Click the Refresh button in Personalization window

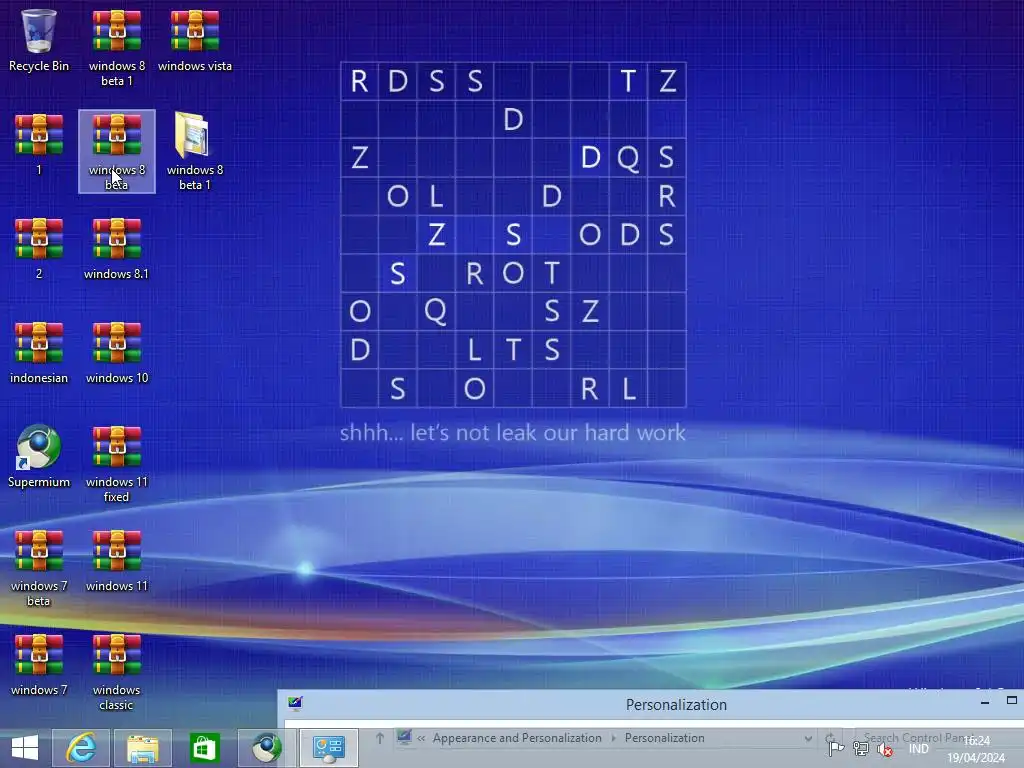pyautogui.click(x=830, y=739)
